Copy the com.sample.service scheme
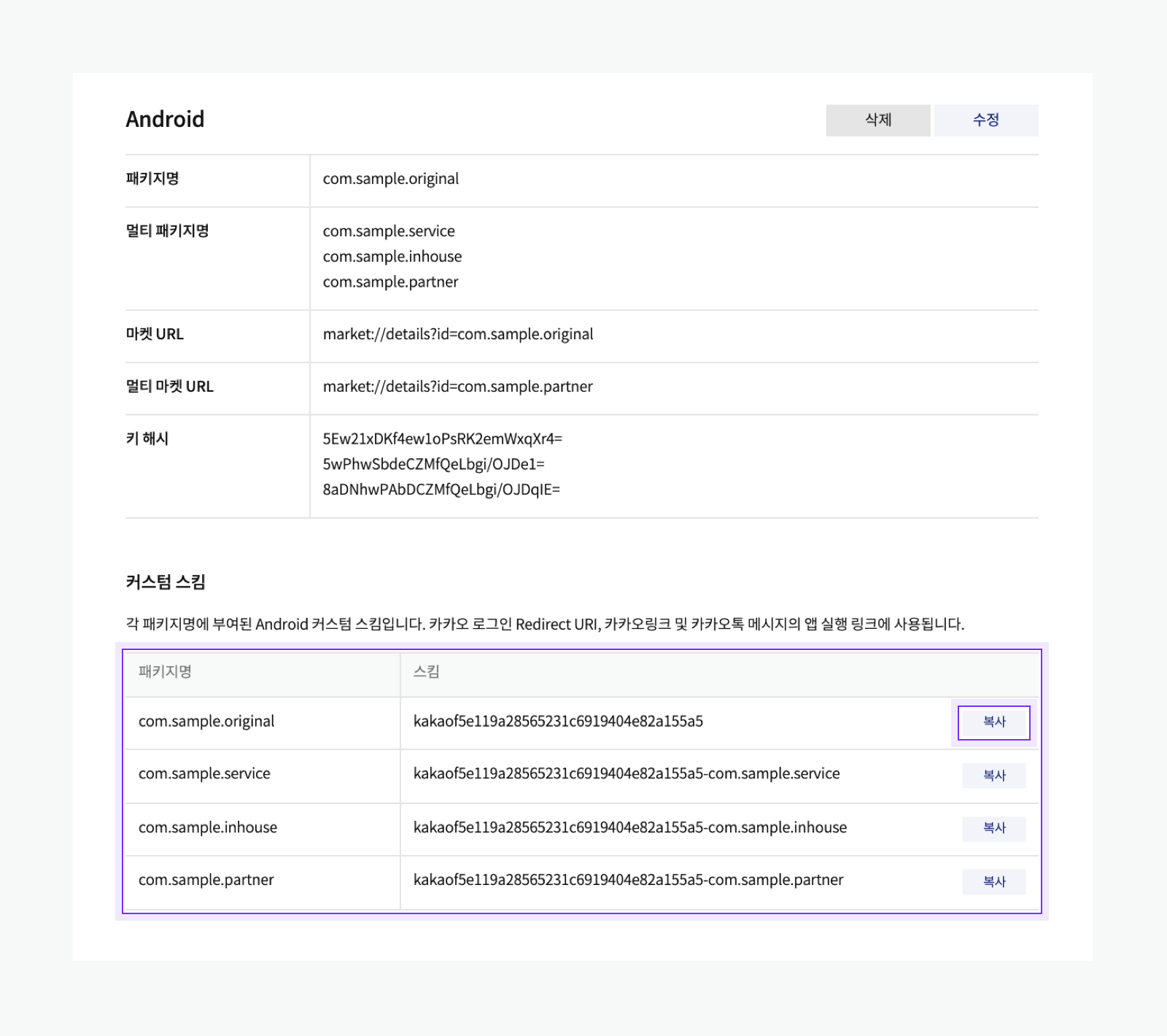The image size is (1167, 1036). point(994,776)
